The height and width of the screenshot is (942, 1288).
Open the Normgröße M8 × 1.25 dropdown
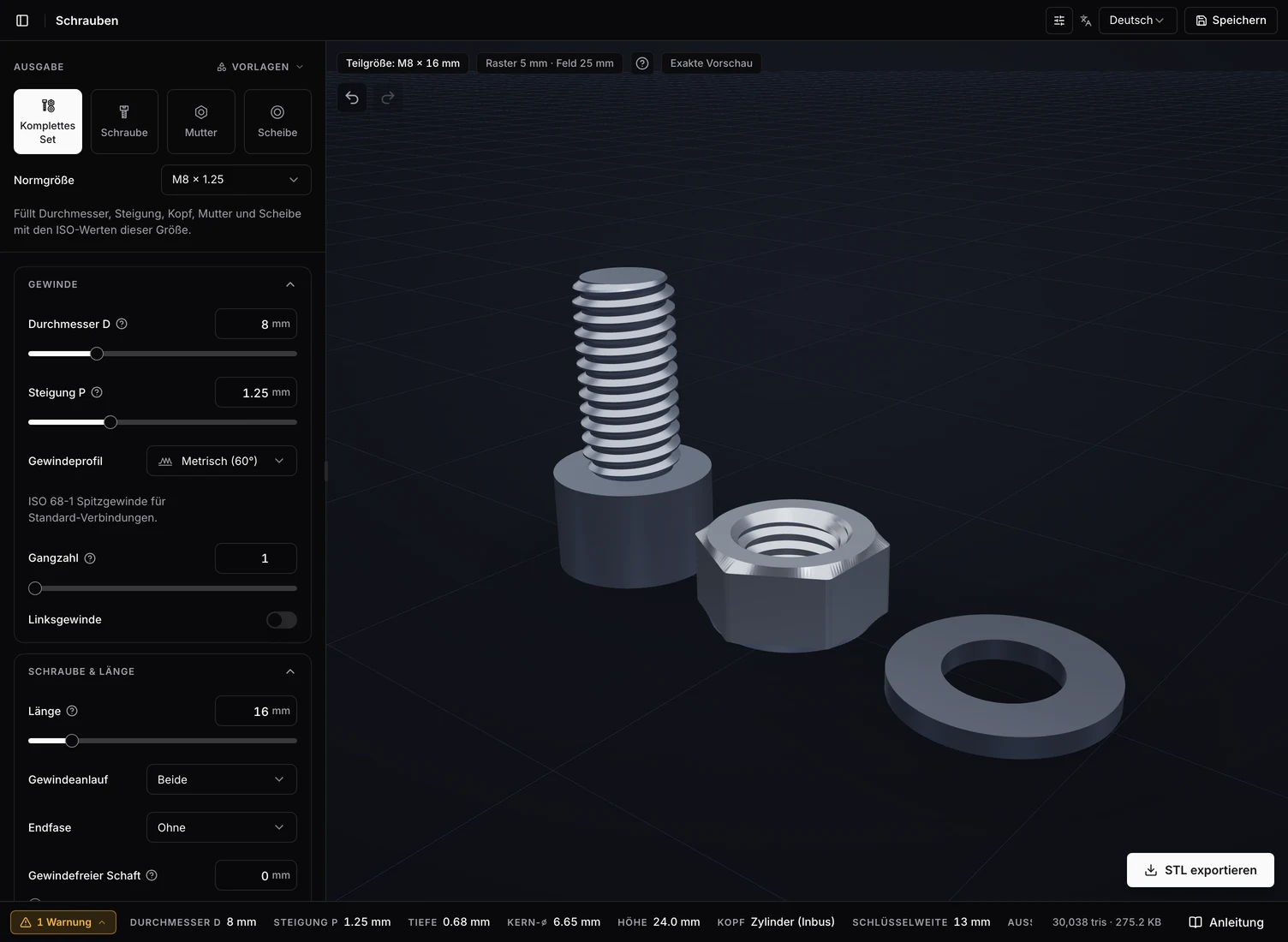coord(236,180)
